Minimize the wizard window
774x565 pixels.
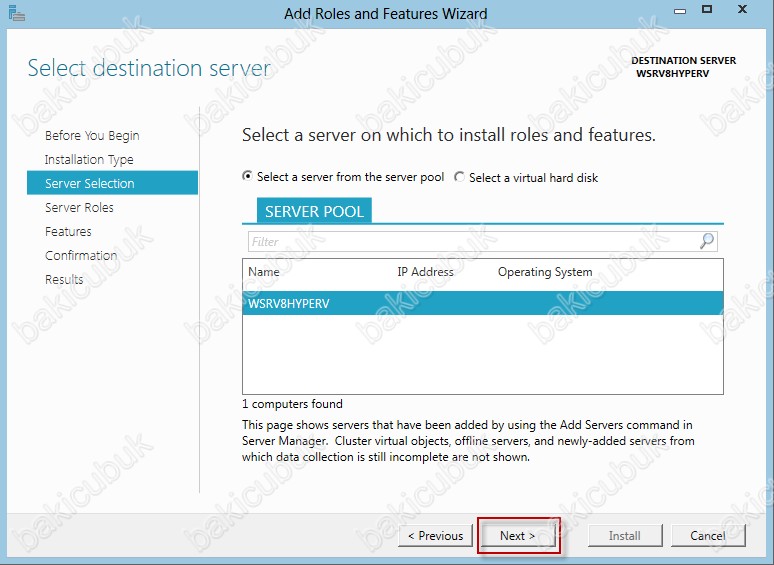click(x=680, y=11)
